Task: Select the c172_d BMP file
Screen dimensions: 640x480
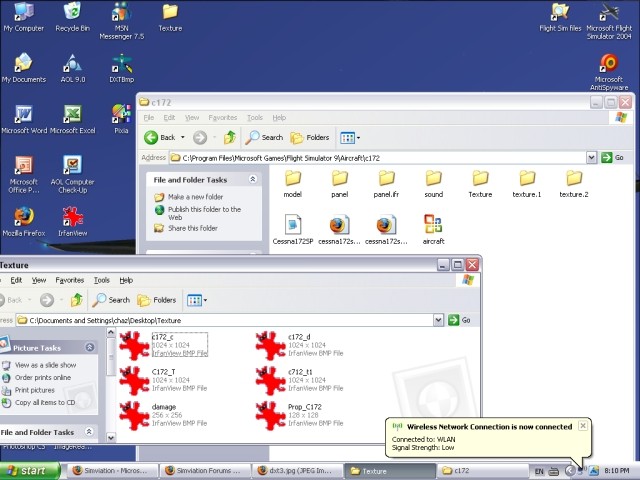Action: tap(299, 345)
